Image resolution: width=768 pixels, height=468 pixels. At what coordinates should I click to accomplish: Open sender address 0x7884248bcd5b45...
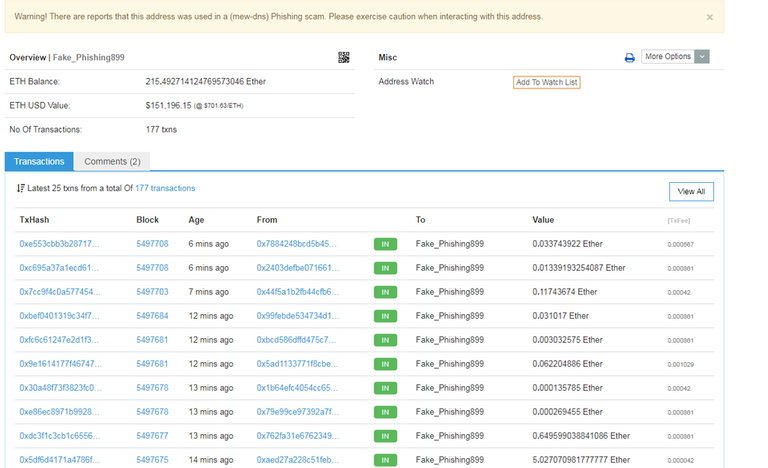[297, 244]
